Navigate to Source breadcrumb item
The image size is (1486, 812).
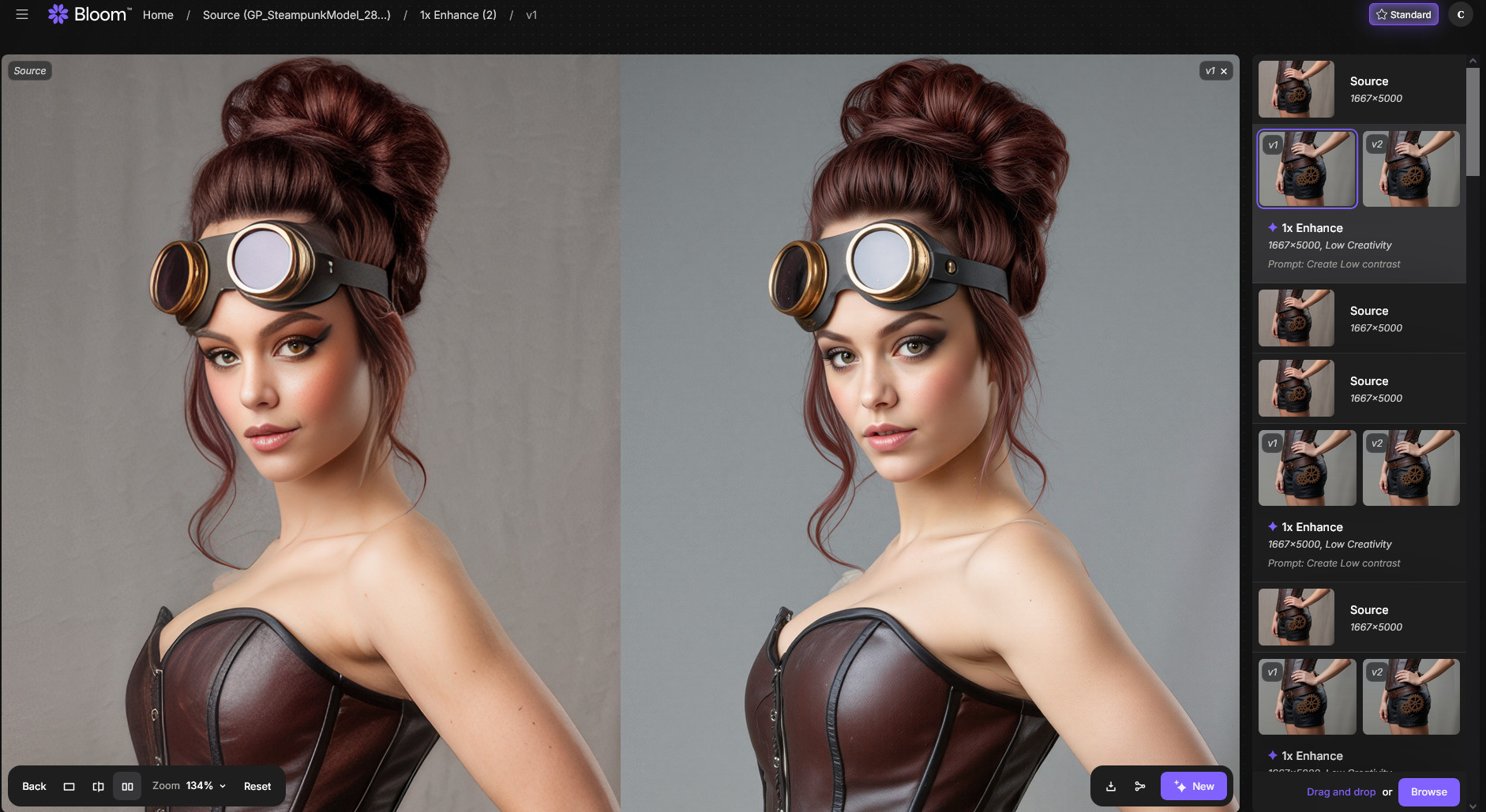pos(296,15)
